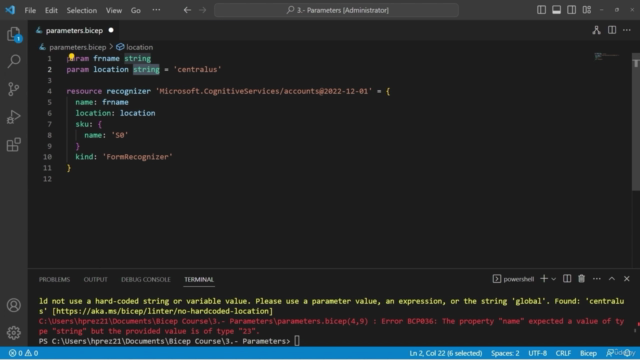Change language mode via Bicep status item
The width and height of the screenshot is (640, 360).
pyautogui.click(x=588, y=353)
